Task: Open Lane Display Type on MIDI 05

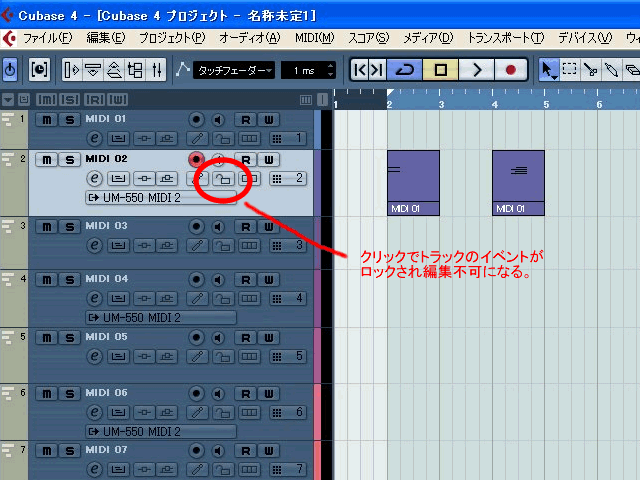Action: pos(249,356)
